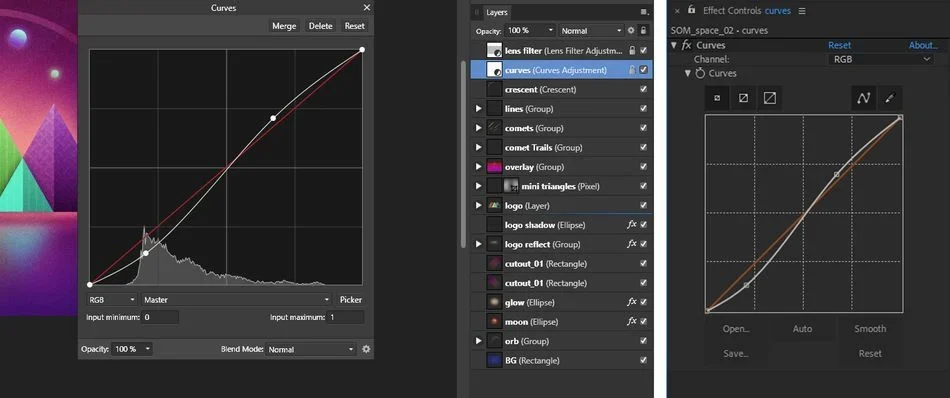Close Effect Controls panel with X icon
This screenshot has height=398, width=950.
pyautogui.click(x=677, y=11)
